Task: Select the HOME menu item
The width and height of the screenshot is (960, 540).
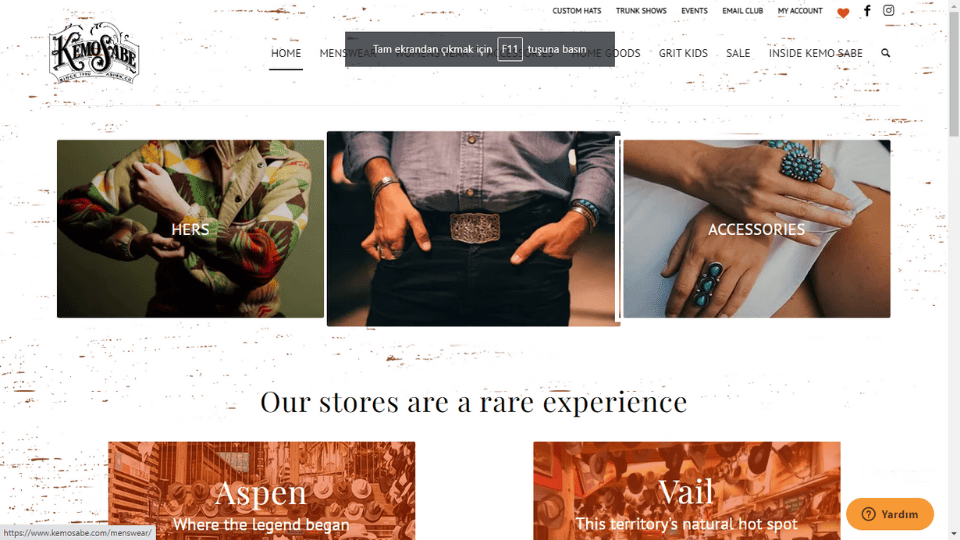Action: (286, 53)
